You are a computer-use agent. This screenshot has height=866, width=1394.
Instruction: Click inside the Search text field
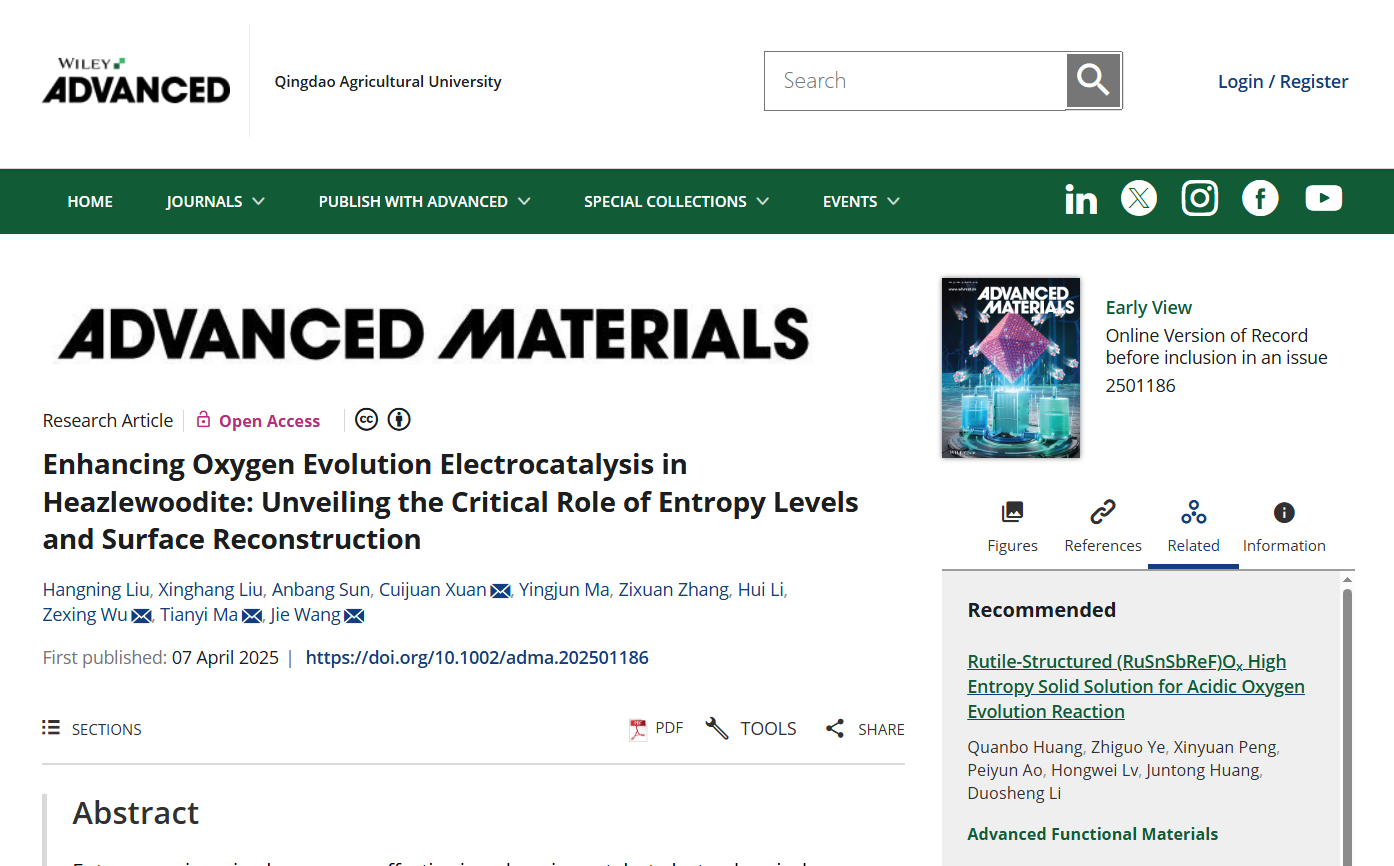[915, 81]
